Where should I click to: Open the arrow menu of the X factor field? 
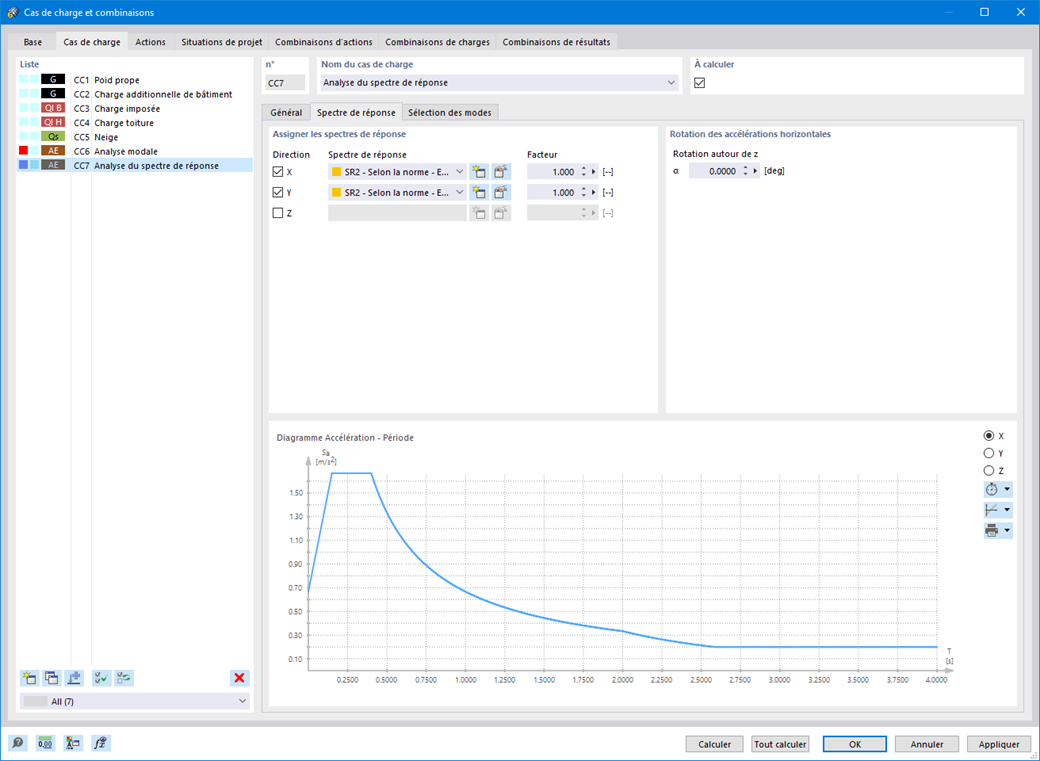[594, 172]
